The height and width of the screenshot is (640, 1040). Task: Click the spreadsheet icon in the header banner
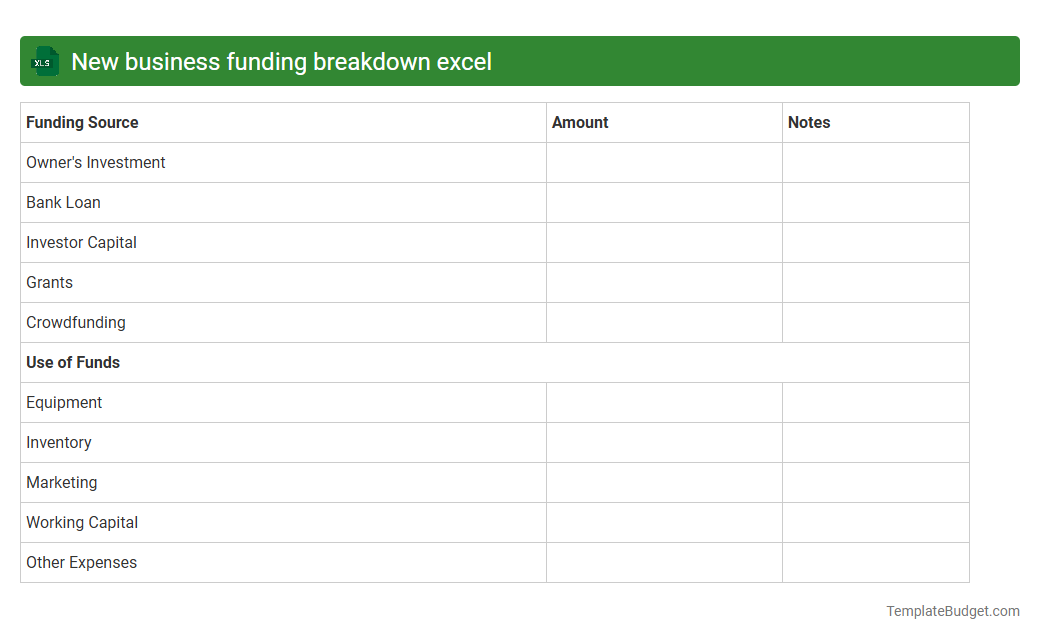click(x=44, y=61)
